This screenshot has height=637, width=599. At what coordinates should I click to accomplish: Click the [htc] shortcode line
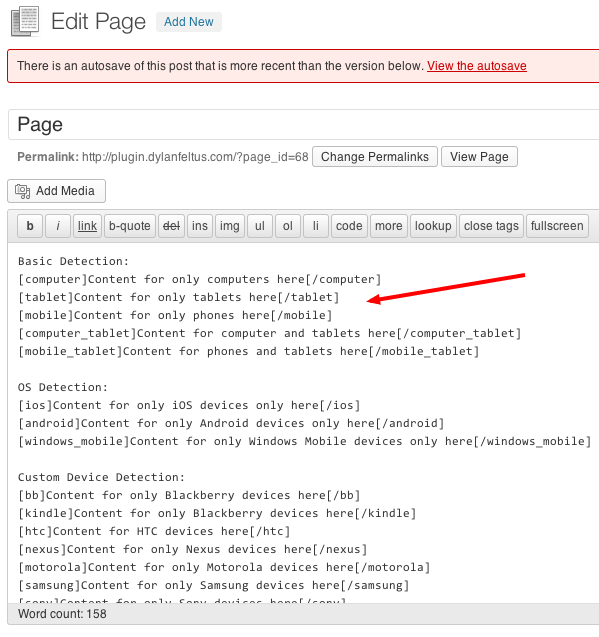coord(154,531)
